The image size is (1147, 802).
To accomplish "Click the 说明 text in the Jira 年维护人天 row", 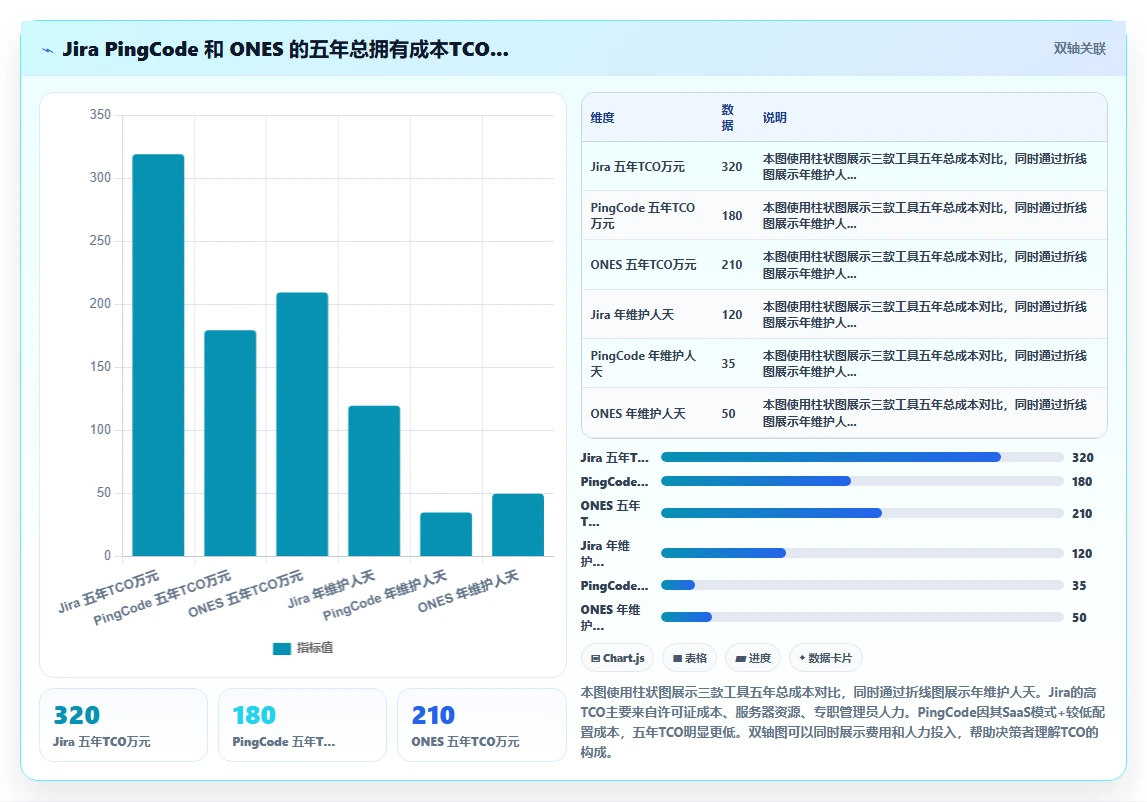I will coord(925,315).
